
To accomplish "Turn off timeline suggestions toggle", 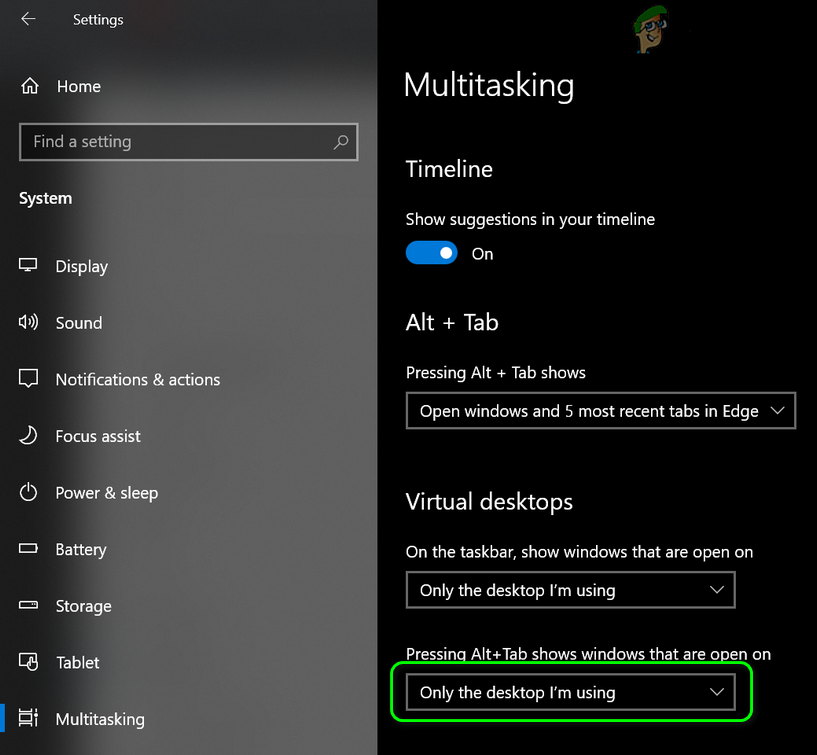I will [431, 253].
